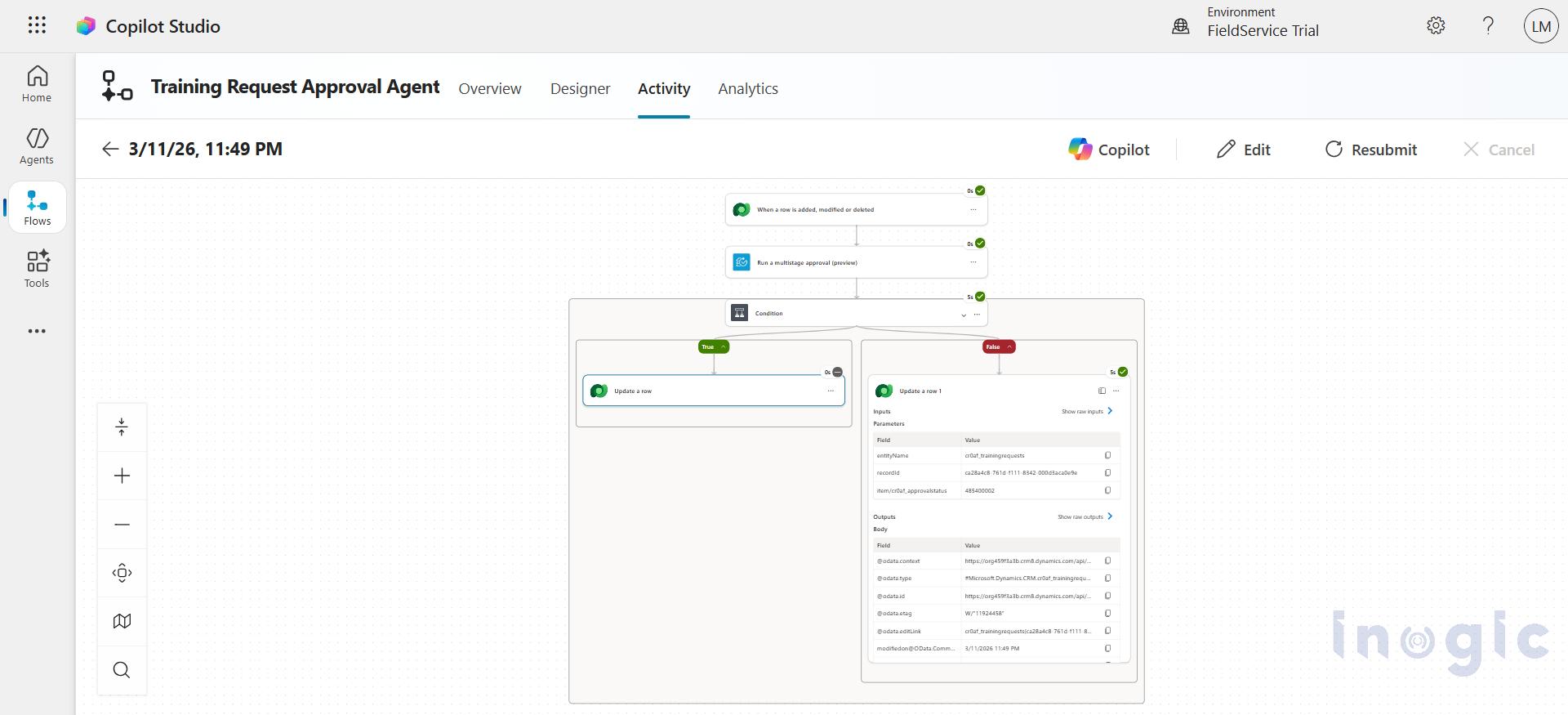Click the Cancel button
This screenshot has width=1568, height=715.
pos(1499,149)
